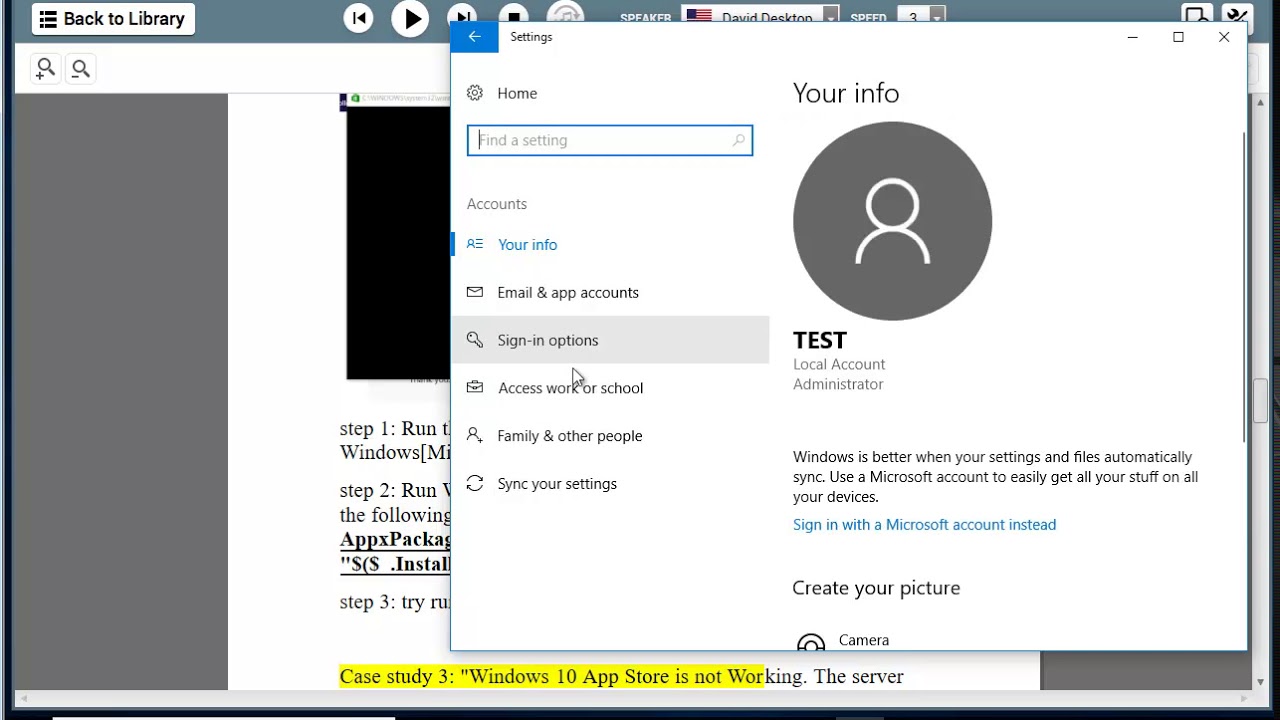Click the Create your picture heading

click(876, 588)
